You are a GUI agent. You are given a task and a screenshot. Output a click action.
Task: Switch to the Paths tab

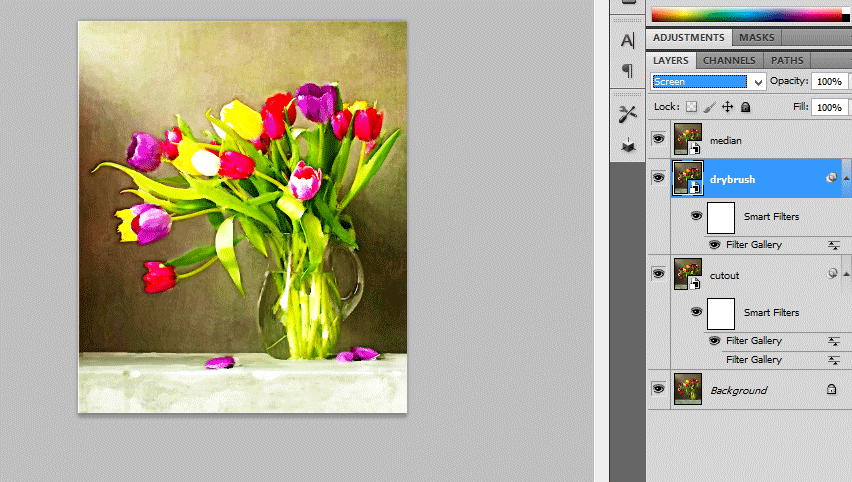coord(787,60)
